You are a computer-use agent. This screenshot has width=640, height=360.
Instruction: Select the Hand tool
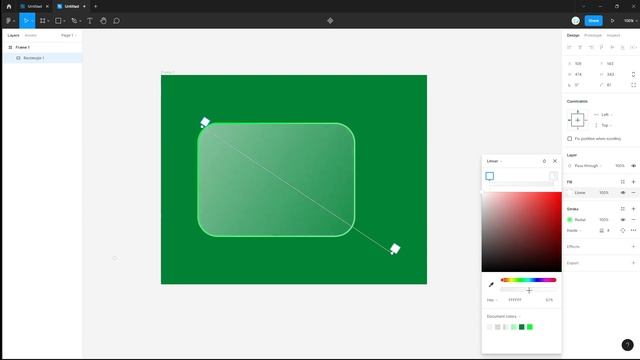(103, 20)
